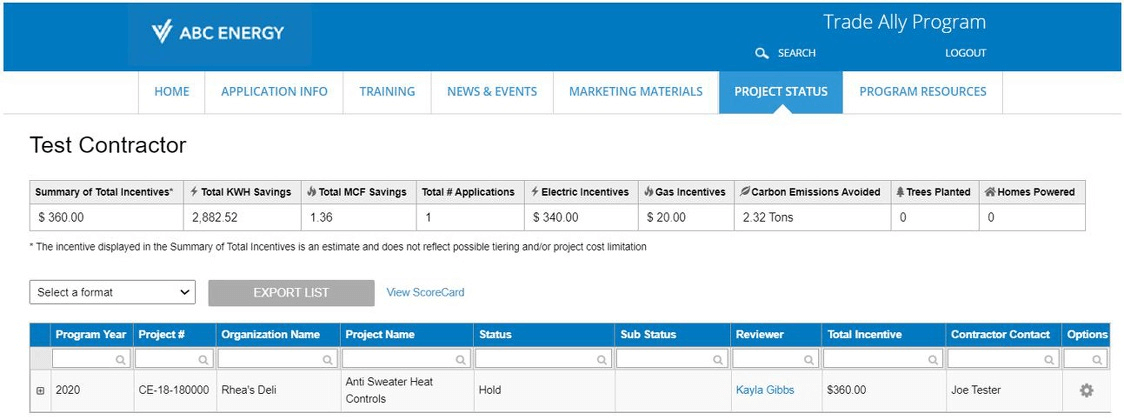Expand the 2020 project row
1124x420 pixels.
pos(40,391)
